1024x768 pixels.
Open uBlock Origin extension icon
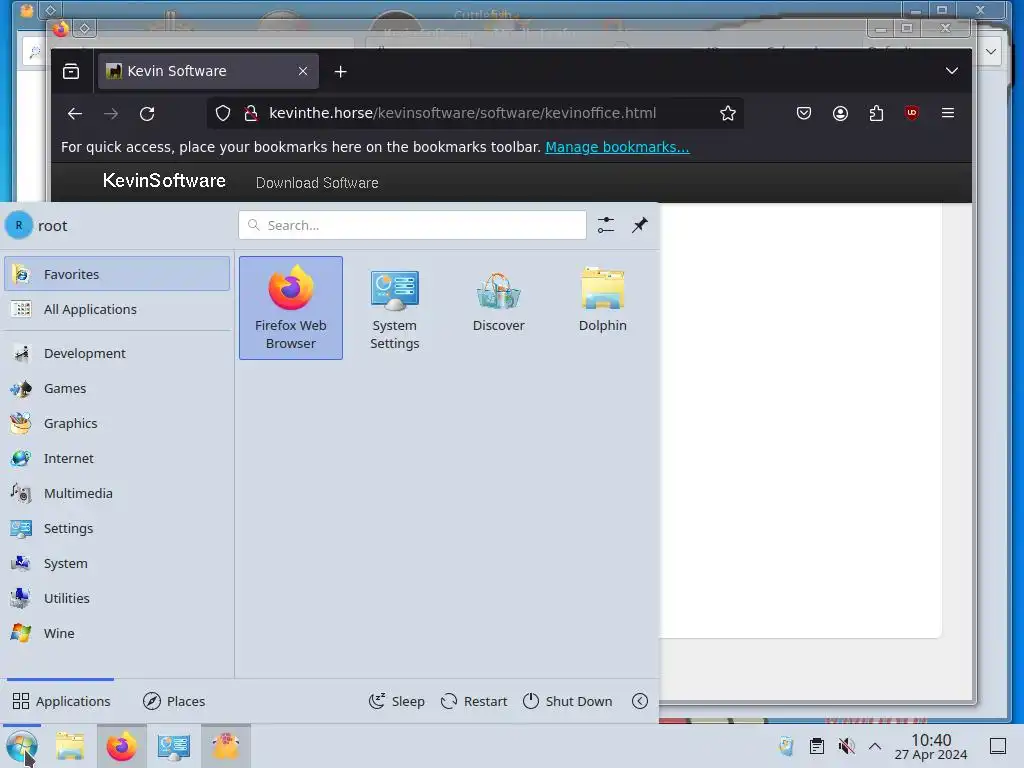click(x=912, y=114)
